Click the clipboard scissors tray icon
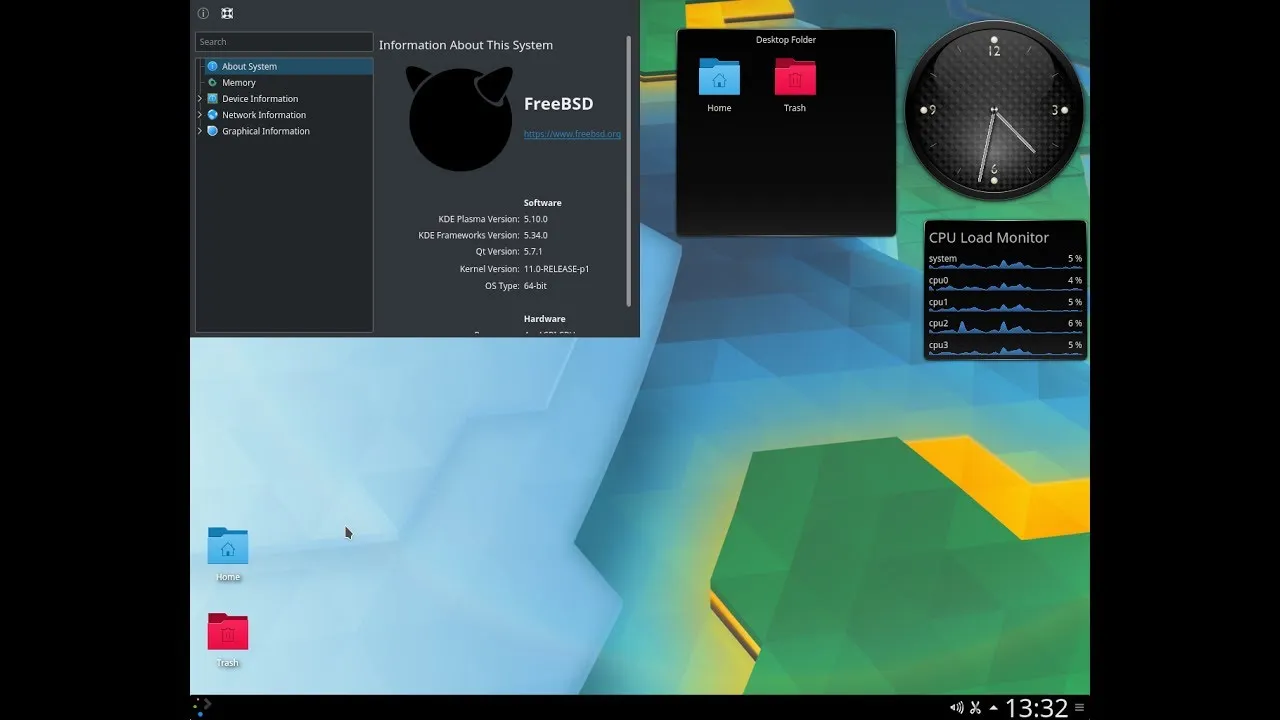Image resolution: width=1280 pixels, height=720 pixels. click(x=975, y=708)
